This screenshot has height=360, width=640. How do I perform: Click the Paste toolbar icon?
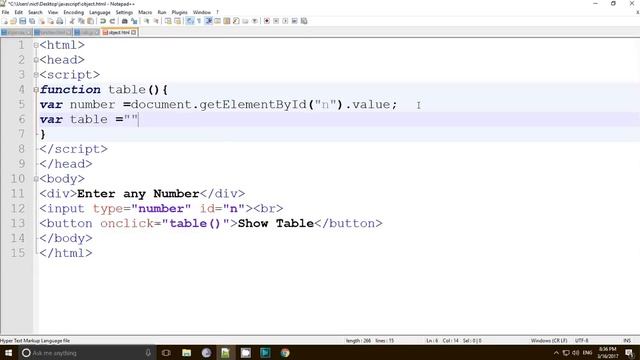coord(90,21)
